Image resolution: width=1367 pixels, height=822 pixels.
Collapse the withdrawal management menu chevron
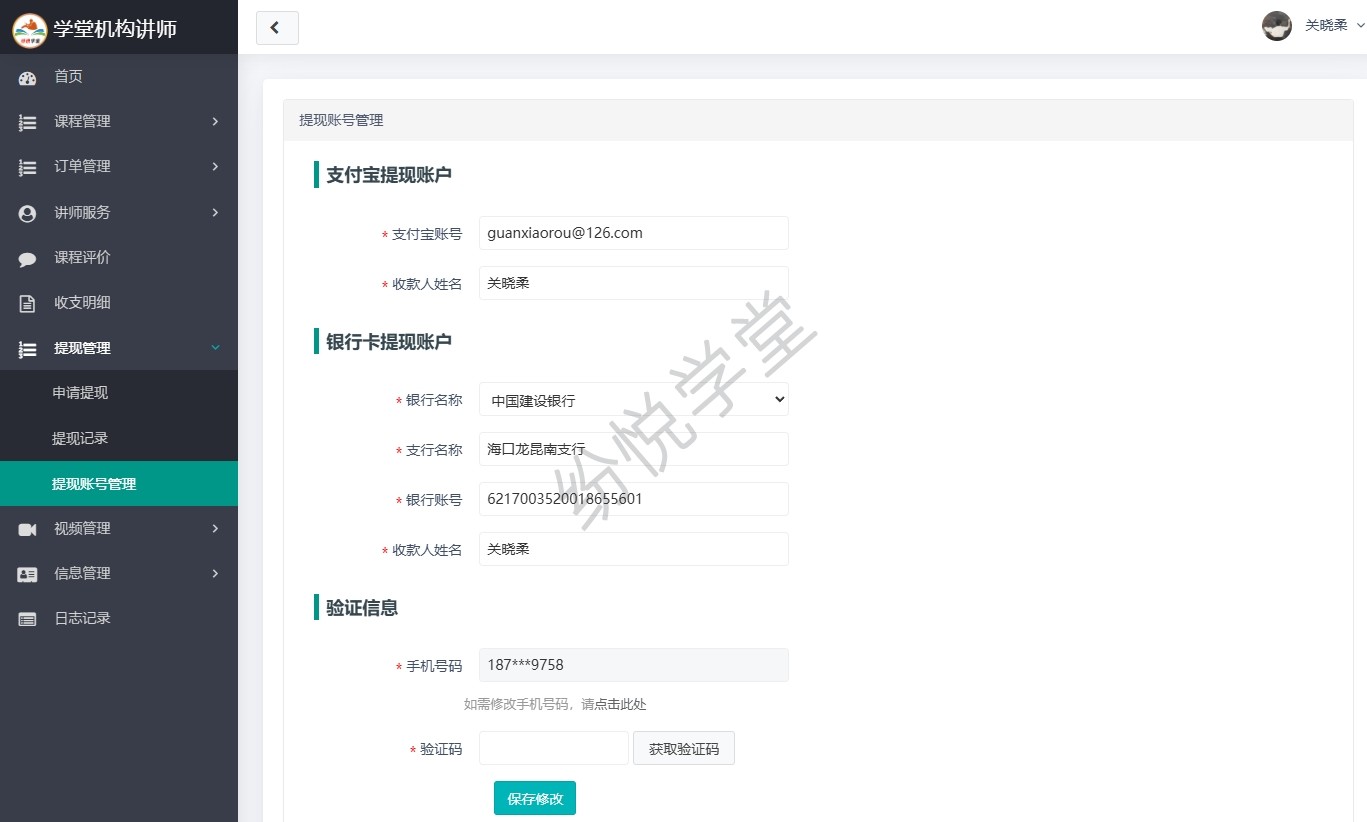(215, 348)
